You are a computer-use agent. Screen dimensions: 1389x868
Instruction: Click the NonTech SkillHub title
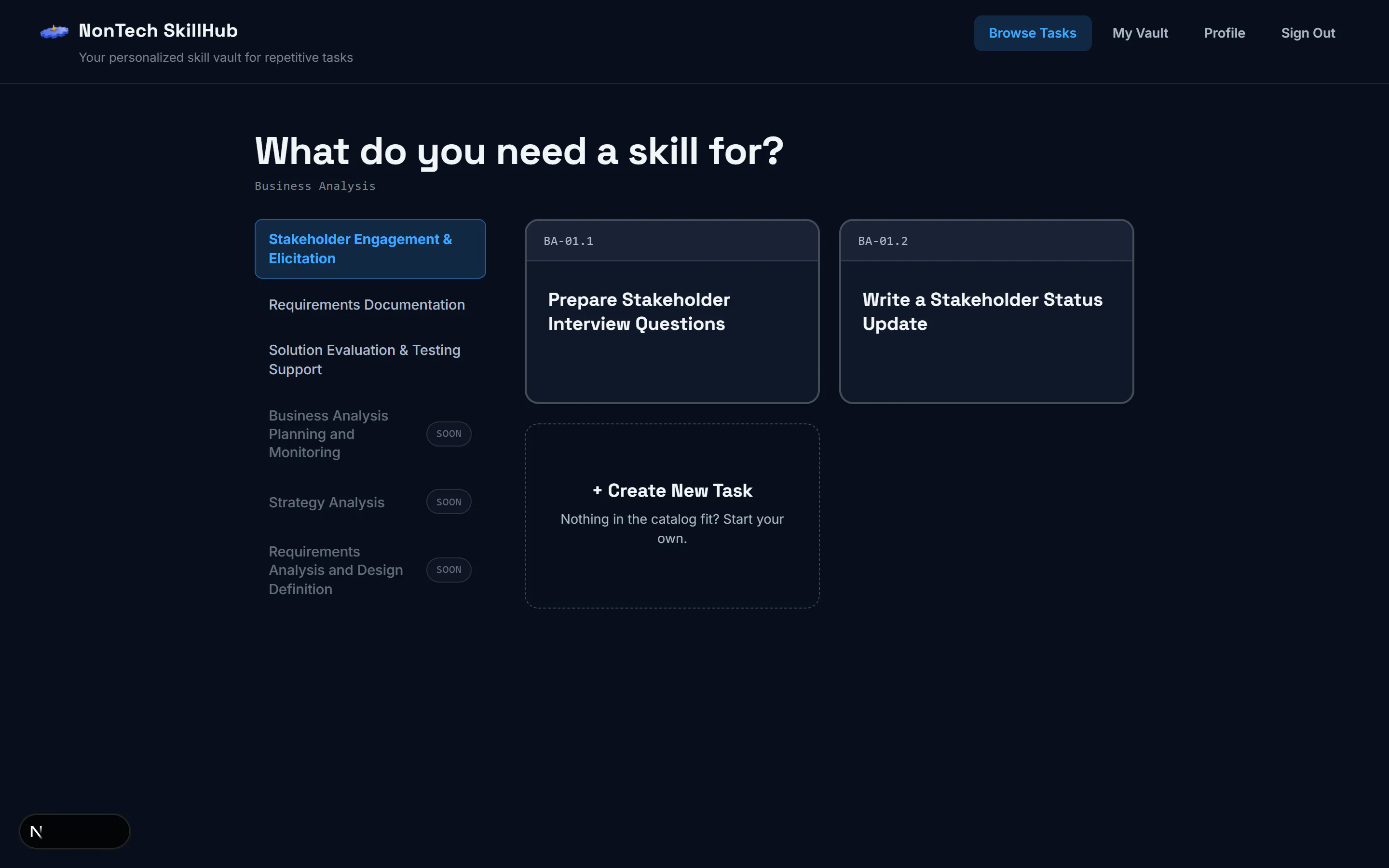pyautogui.click(x=158, y=30)
